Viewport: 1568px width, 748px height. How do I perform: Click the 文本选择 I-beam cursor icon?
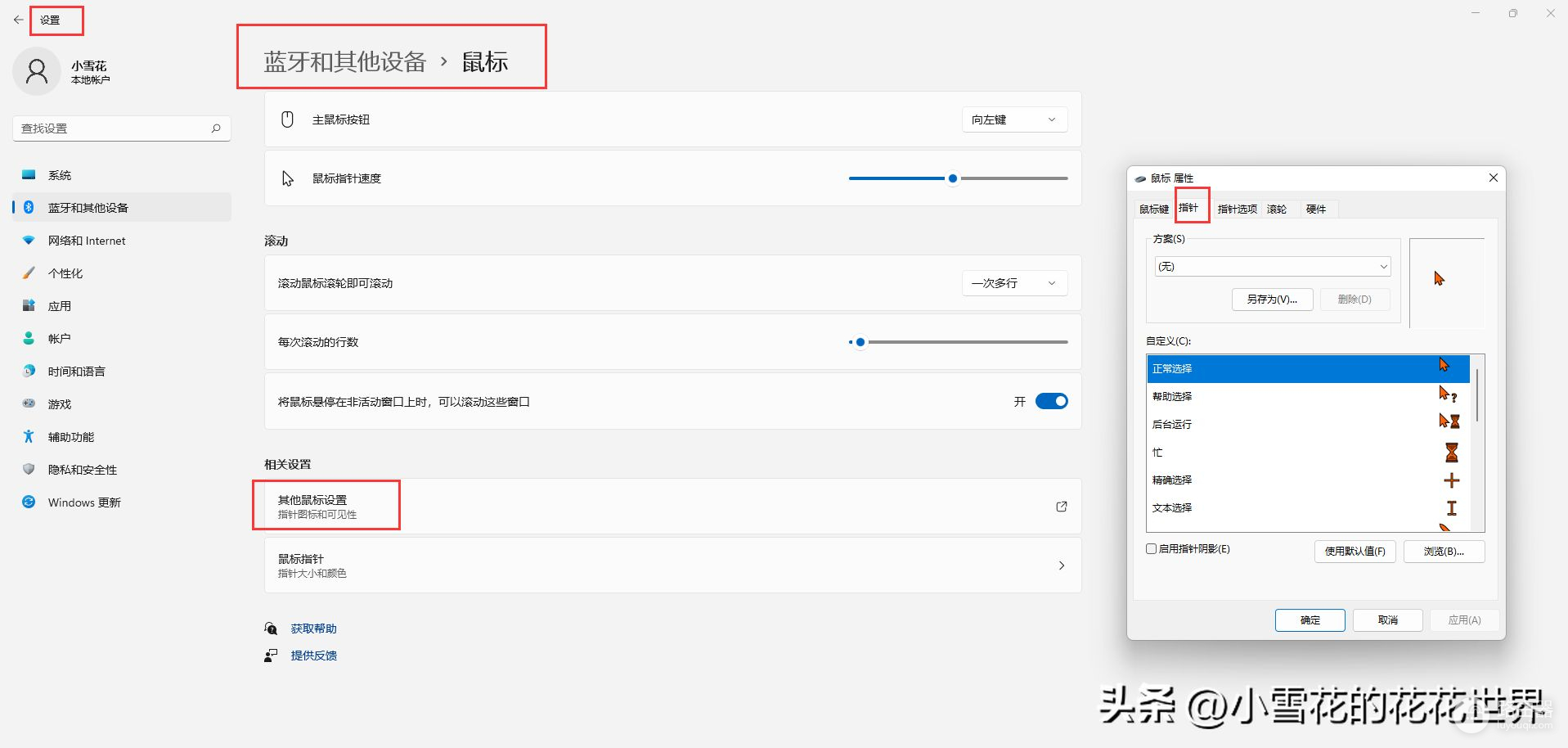click(1452, 508)
